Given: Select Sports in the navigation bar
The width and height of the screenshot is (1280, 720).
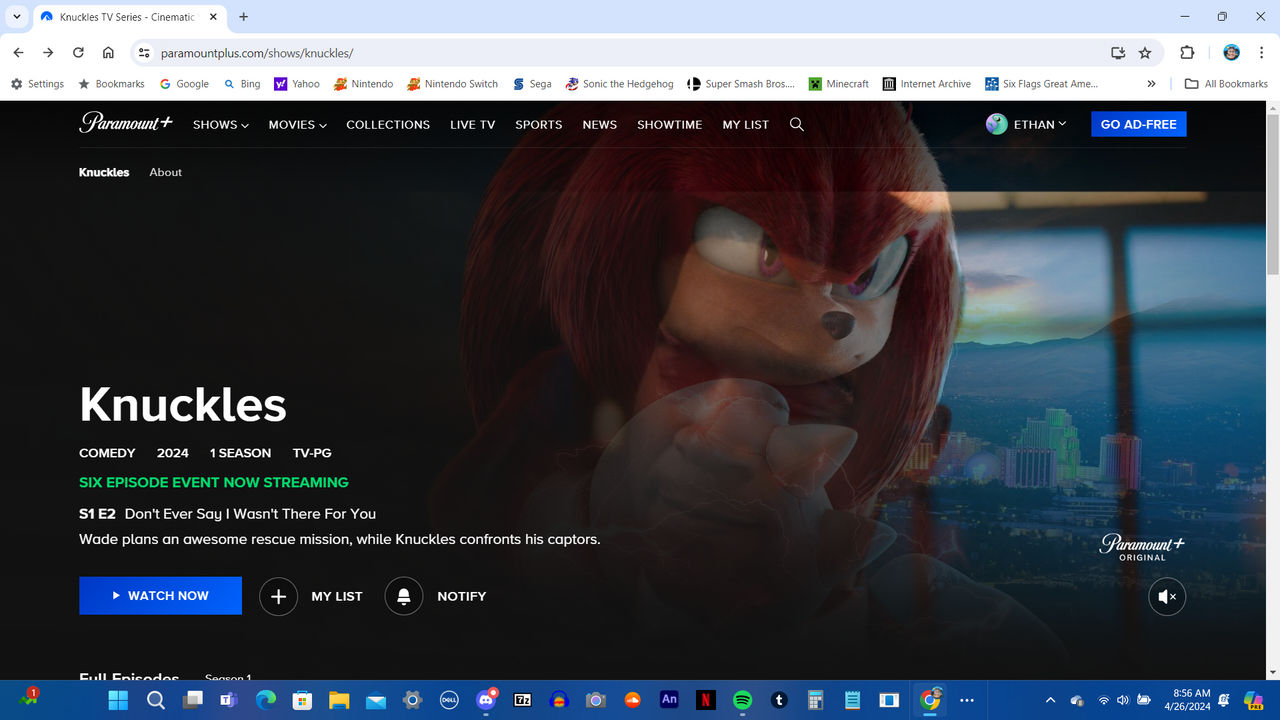Looking at the screenshot, I should click(x=539, y=125).
